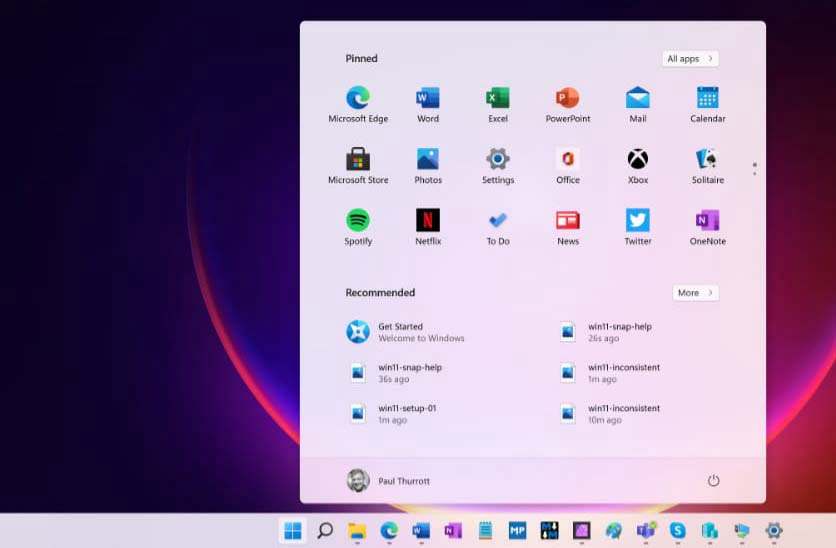Open File Explorer from the taskbar
836x548 pixels.
[x=357, y=530]
